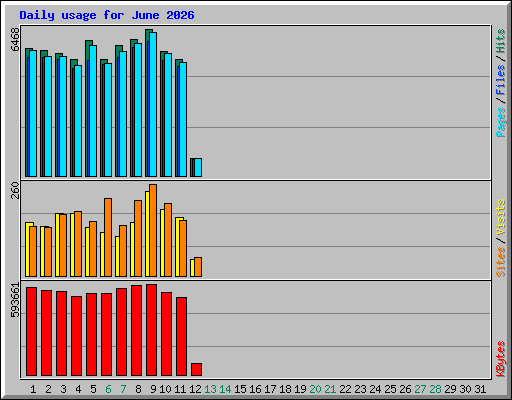The image size is (512, 400).
Task: Click the red KBytes bar for day 9
Action: pyautogui.click(x=151, y=330)
